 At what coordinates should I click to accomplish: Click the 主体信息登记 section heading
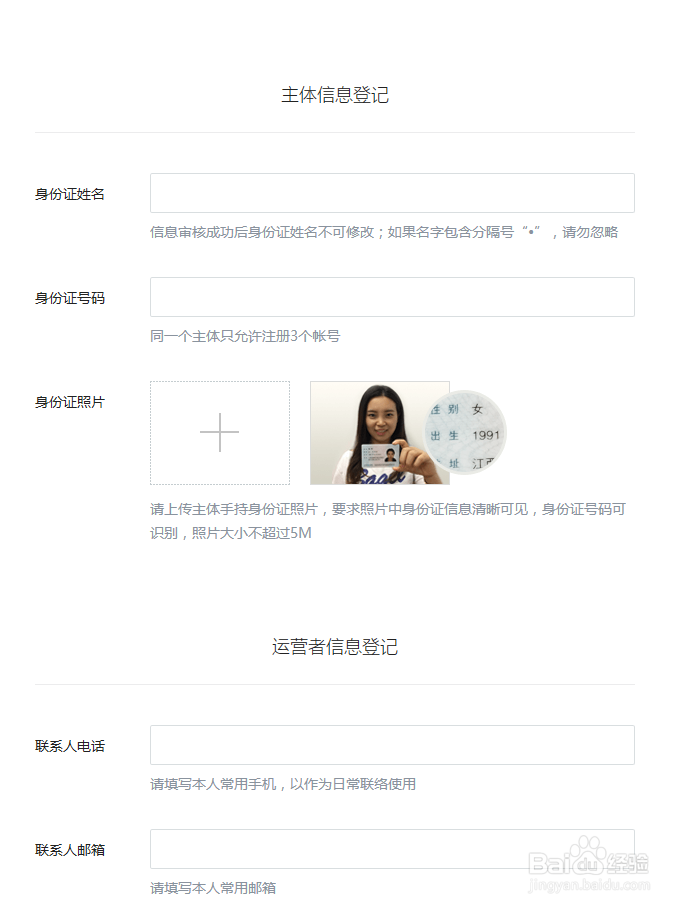pos(335,95)
